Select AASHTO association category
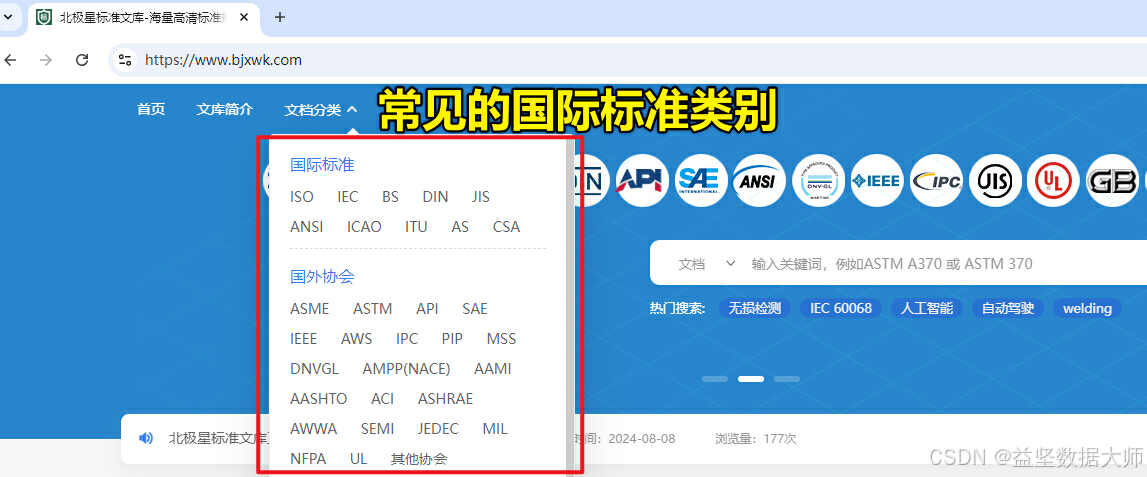The width and height of the screenshot is (1147, 477). coord(318,399)
